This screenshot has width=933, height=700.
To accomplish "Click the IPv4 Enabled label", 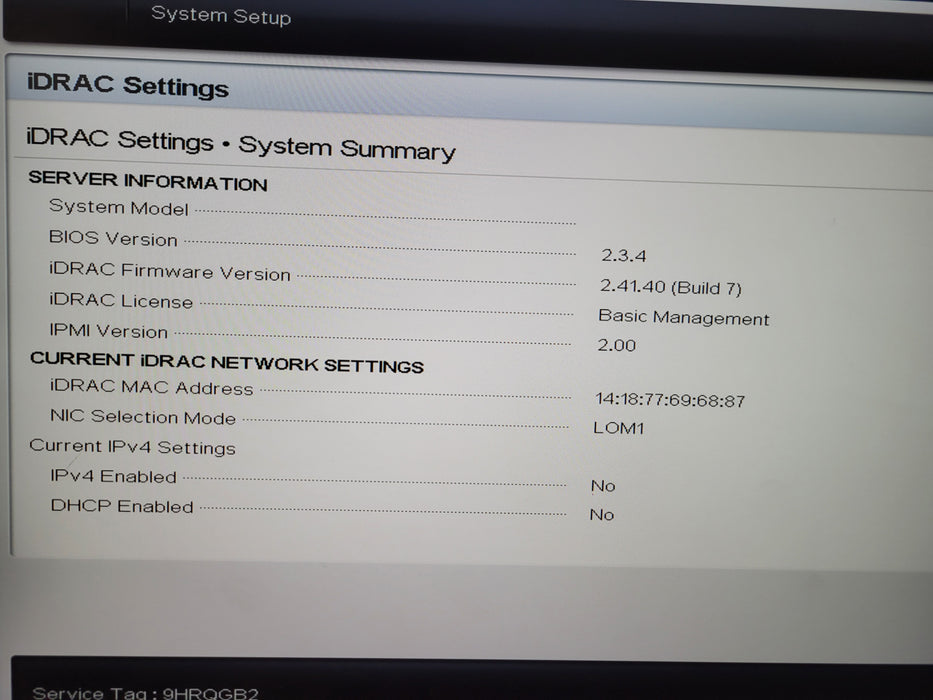I will tap(114, 476).
